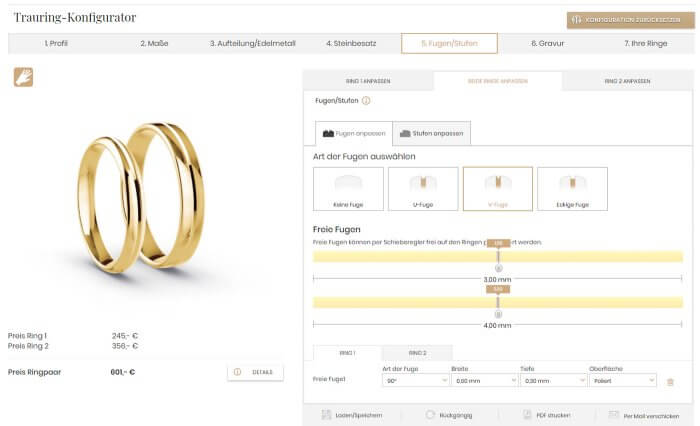Open the Stufen anpassen tab
Viewport: 700px width, 426px height.
click(432, 134)
